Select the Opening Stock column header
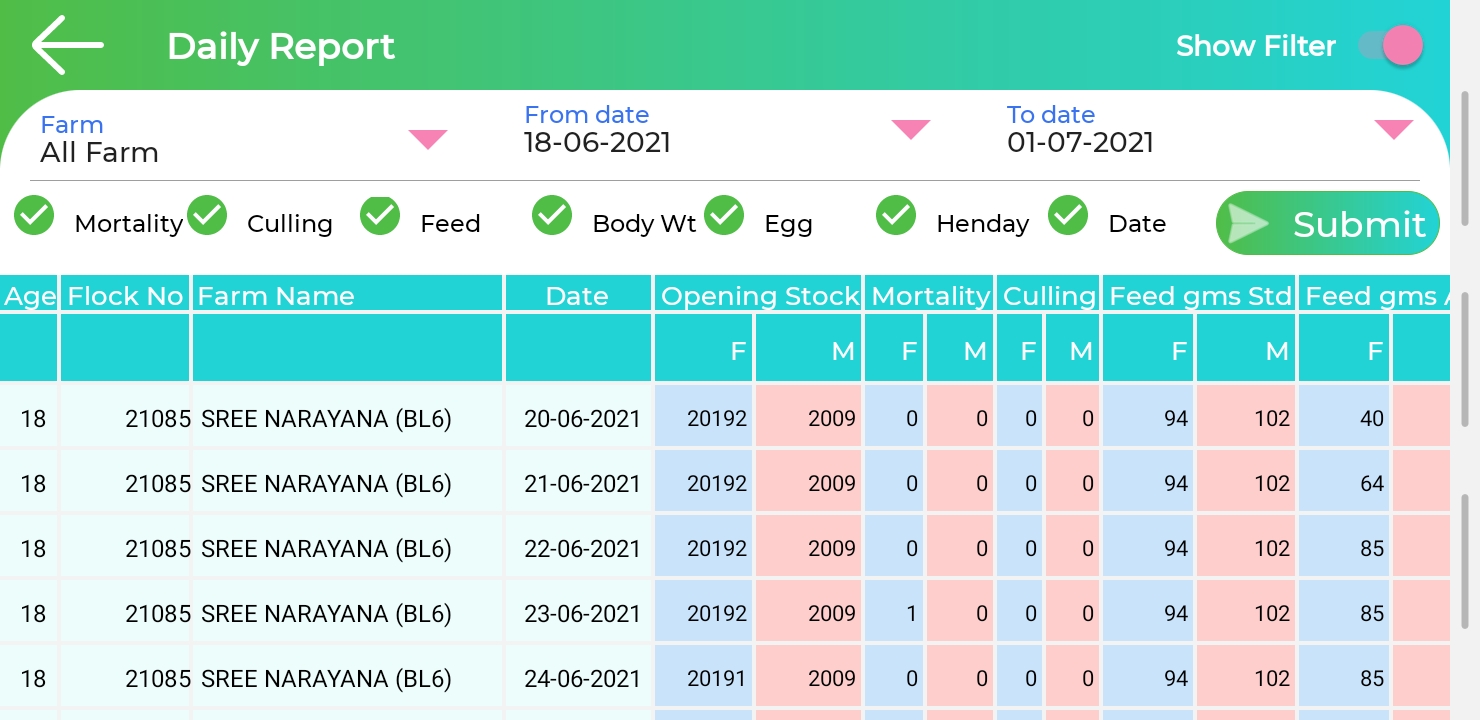The height and width of the screenshot is (720, 1480). pos(759,296)
